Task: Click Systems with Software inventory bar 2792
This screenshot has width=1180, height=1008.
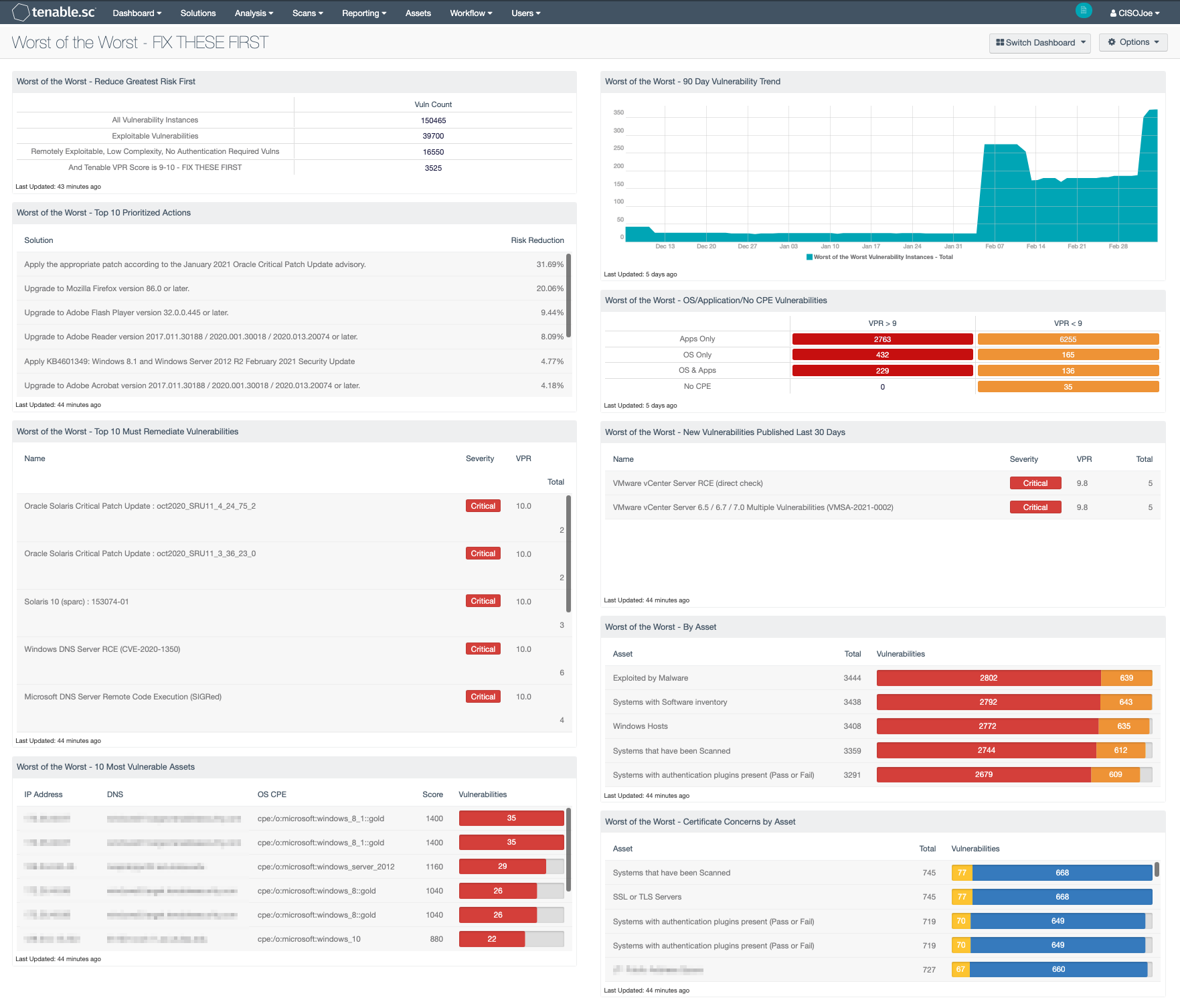Action: tap(988, 702)
